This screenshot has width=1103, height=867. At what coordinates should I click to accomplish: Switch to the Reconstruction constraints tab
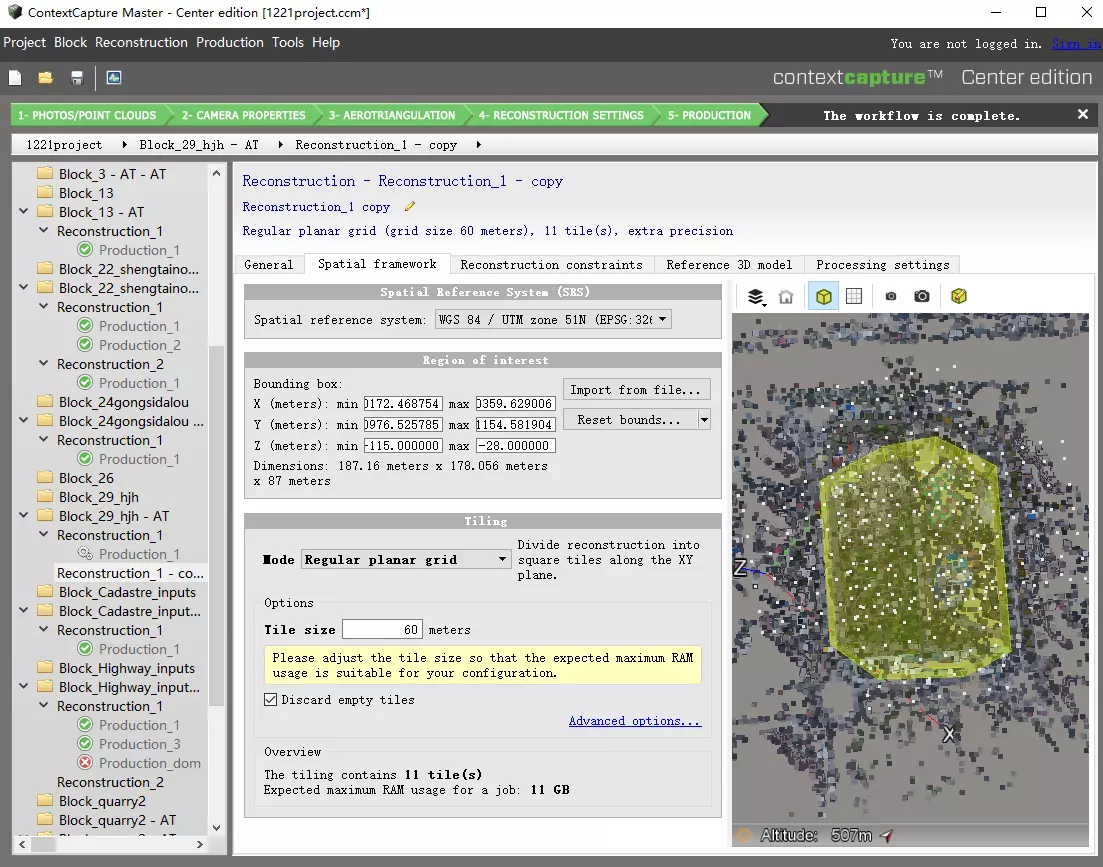(x=552, y=265)
